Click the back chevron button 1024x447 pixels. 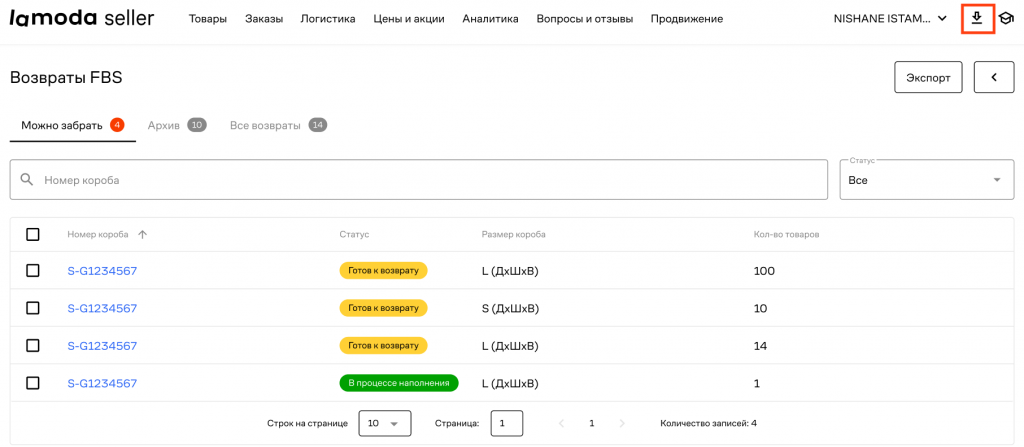(993, 77)
